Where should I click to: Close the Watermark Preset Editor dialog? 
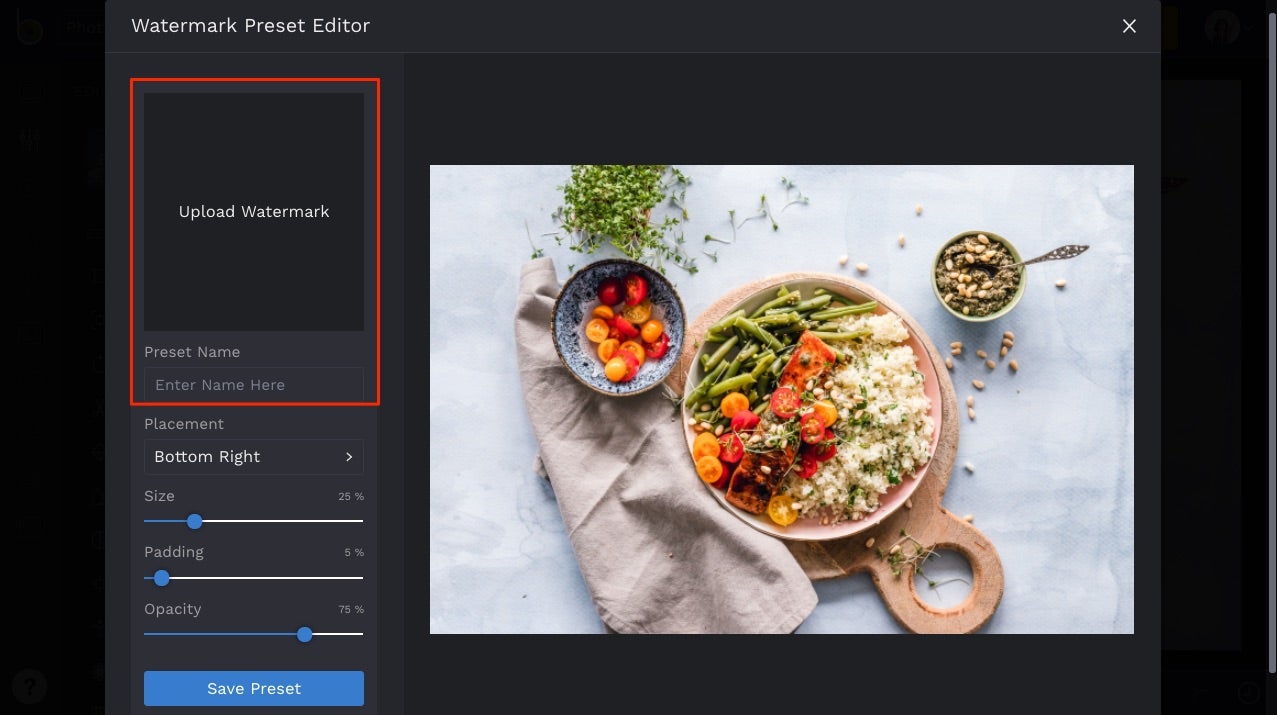point(1129,26)
